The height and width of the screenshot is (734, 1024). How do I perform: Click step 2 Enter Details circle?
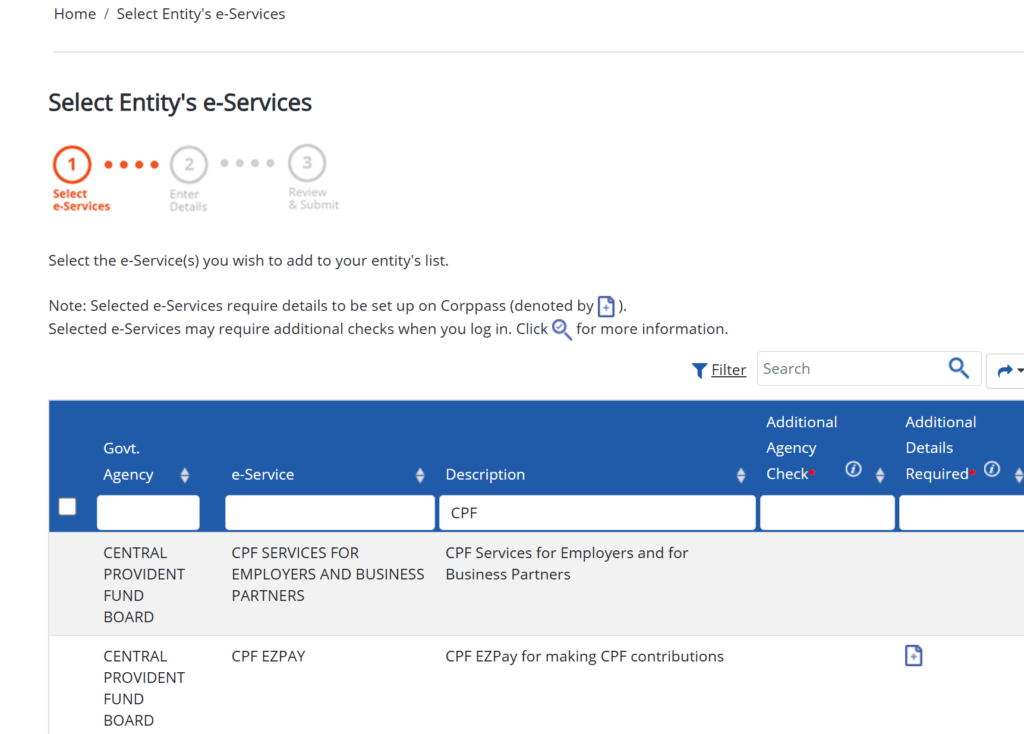point(189,164)
